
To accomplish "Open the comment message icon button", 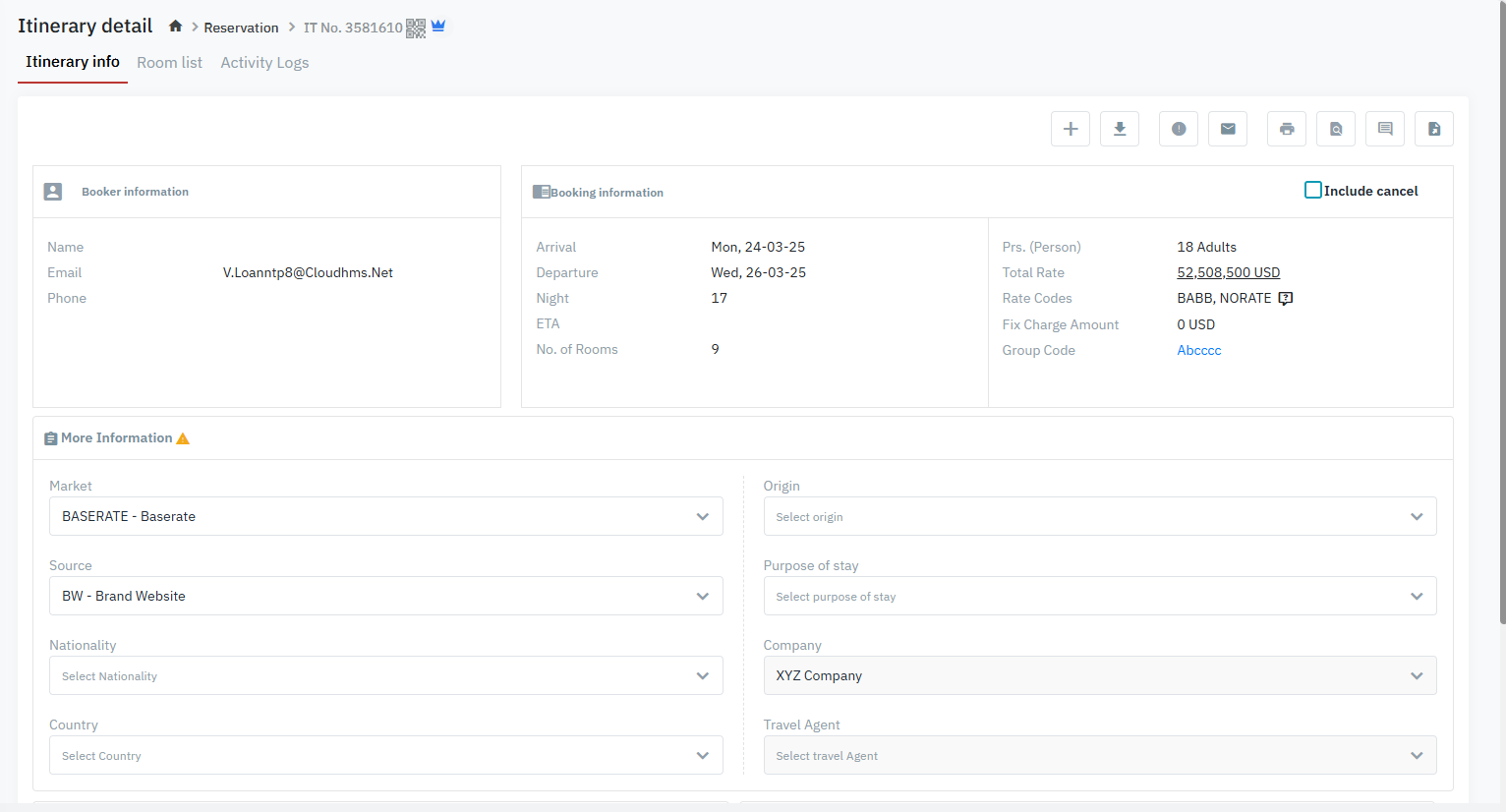I will [x=1385, y=129].
